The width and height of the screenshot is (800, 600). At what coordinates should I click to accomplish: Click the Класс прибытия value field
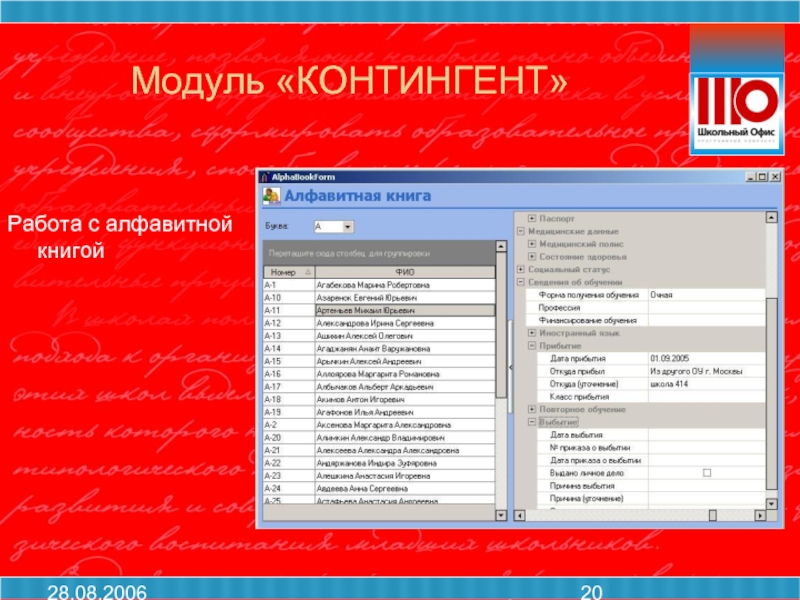(x=707, y=396)
